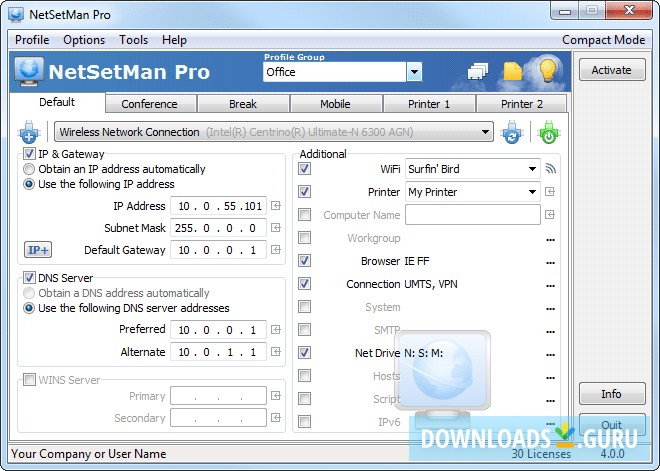
Task: Click the green adapter activation power icon
Action: pyautogui.click(x=548, y=132)
